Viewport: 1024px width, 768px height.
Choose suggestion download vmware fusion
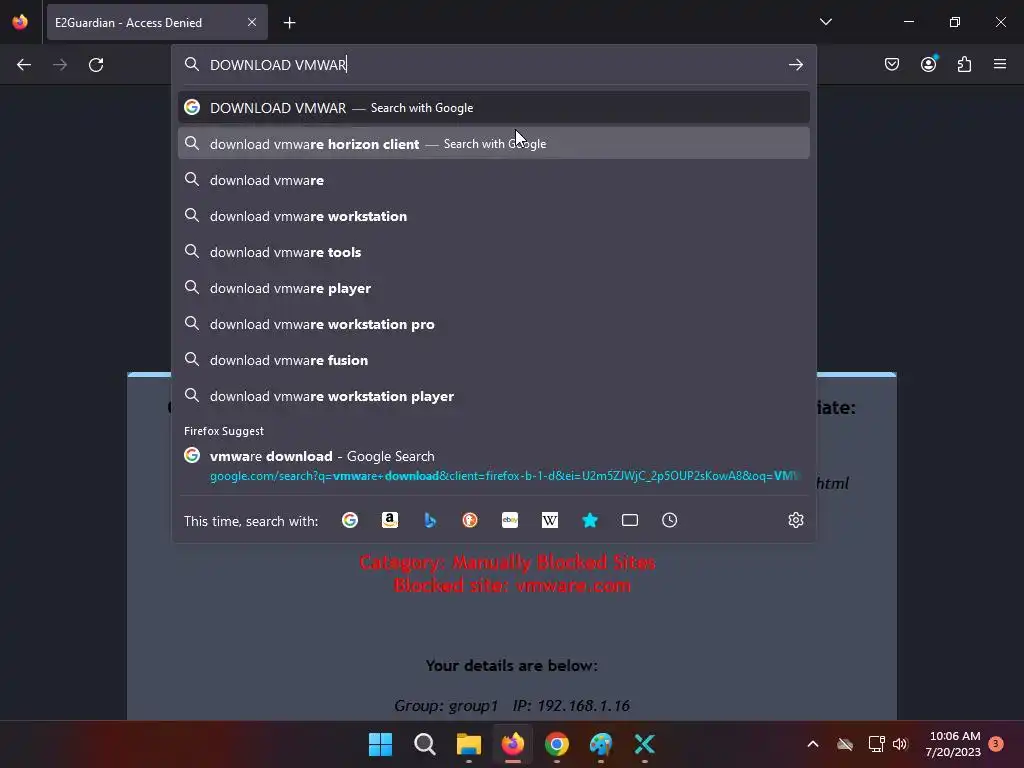tap(494, 360)
